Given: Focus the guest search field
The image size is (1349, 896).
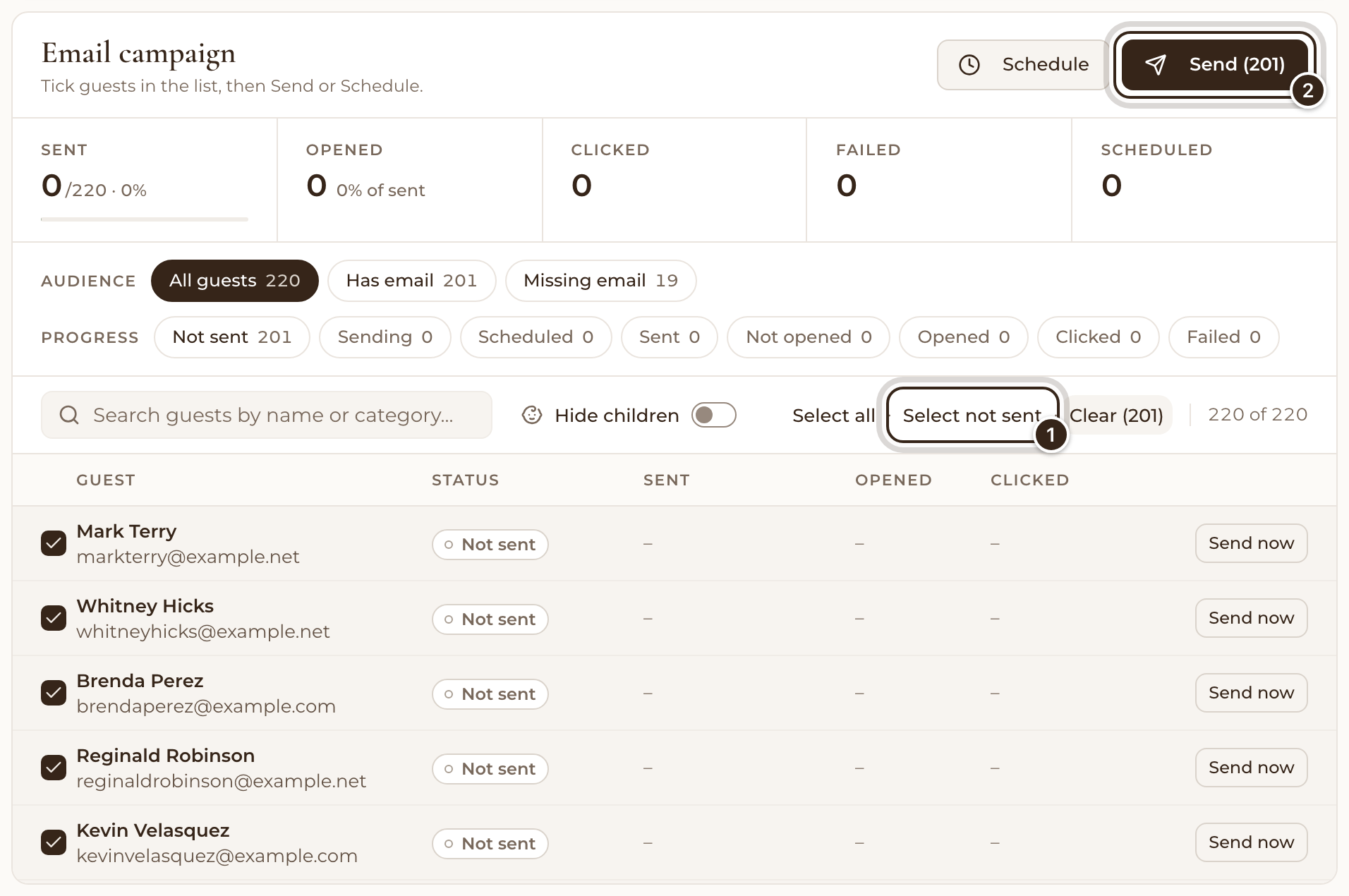Looking at the screenshot, I should (267, 415).
